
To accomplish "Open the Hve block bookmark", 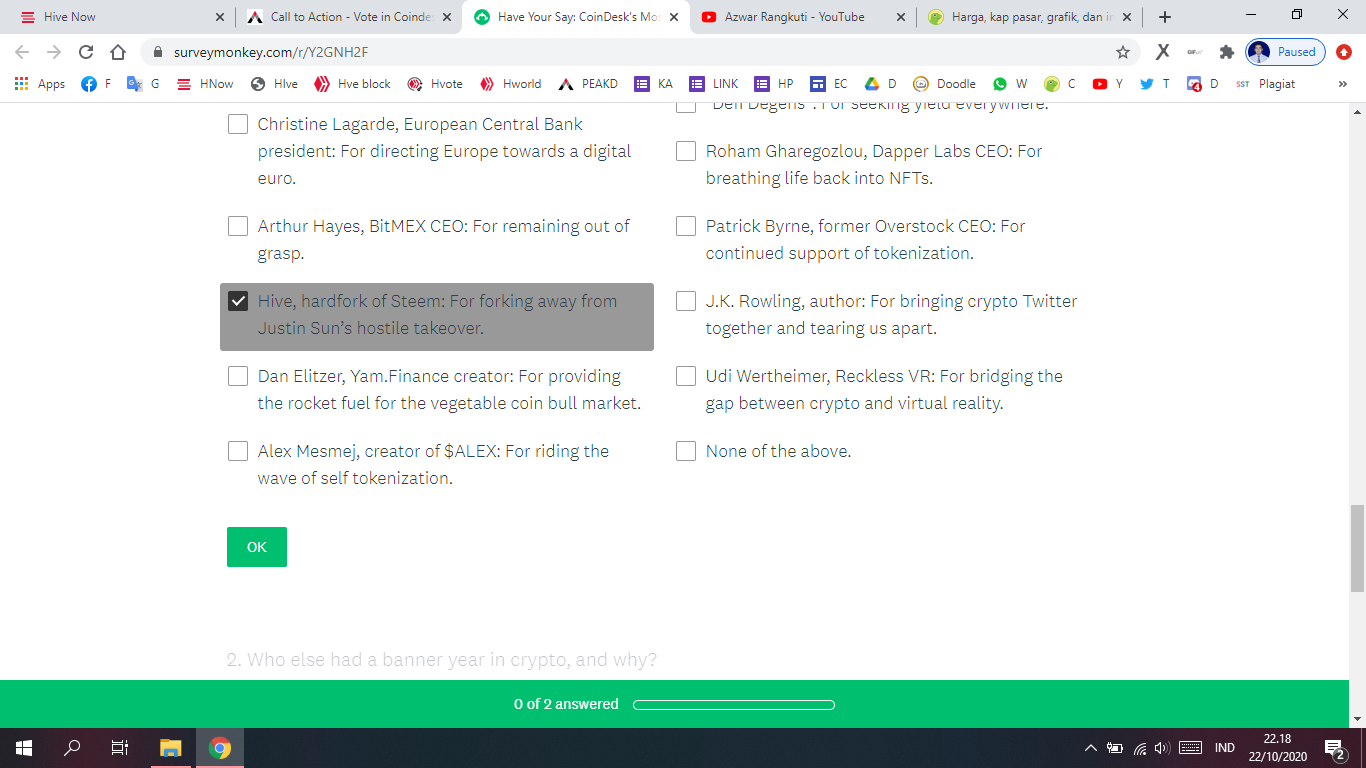I will 352,84.
